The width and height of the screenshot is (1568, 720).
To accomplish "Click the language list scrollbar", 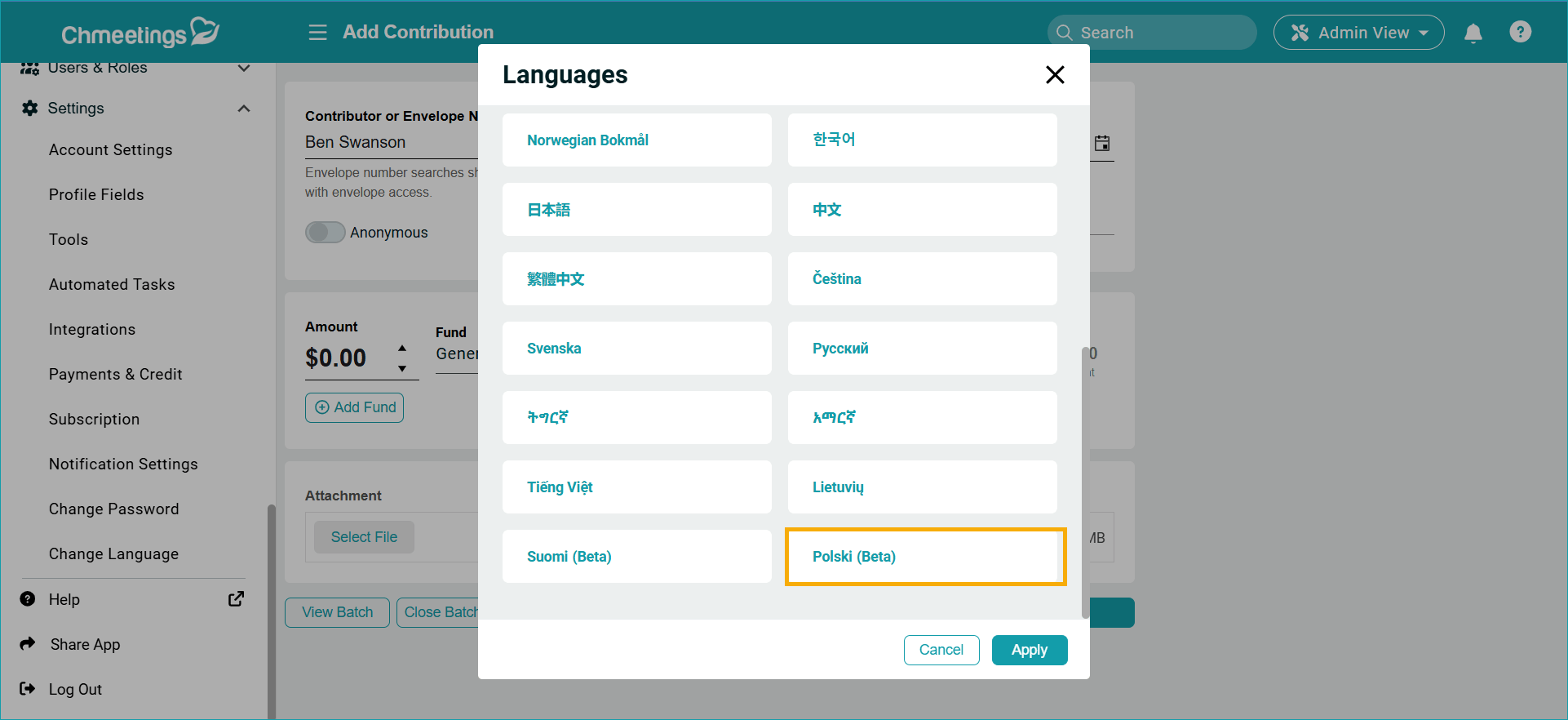I will click(1085, 482).
